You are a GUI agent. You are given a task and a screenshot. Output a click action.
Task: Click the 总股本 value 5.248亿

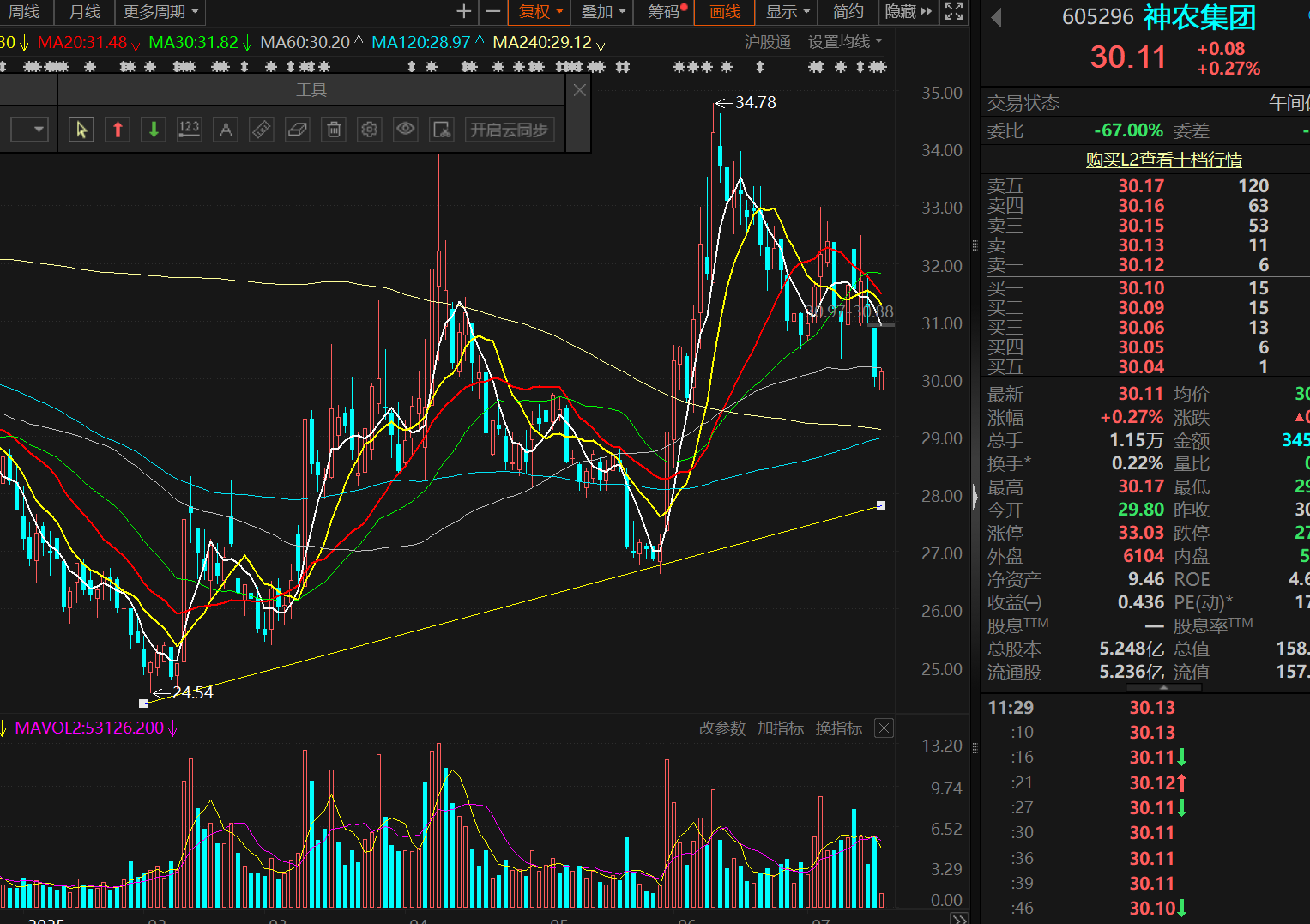(1132, 649)
